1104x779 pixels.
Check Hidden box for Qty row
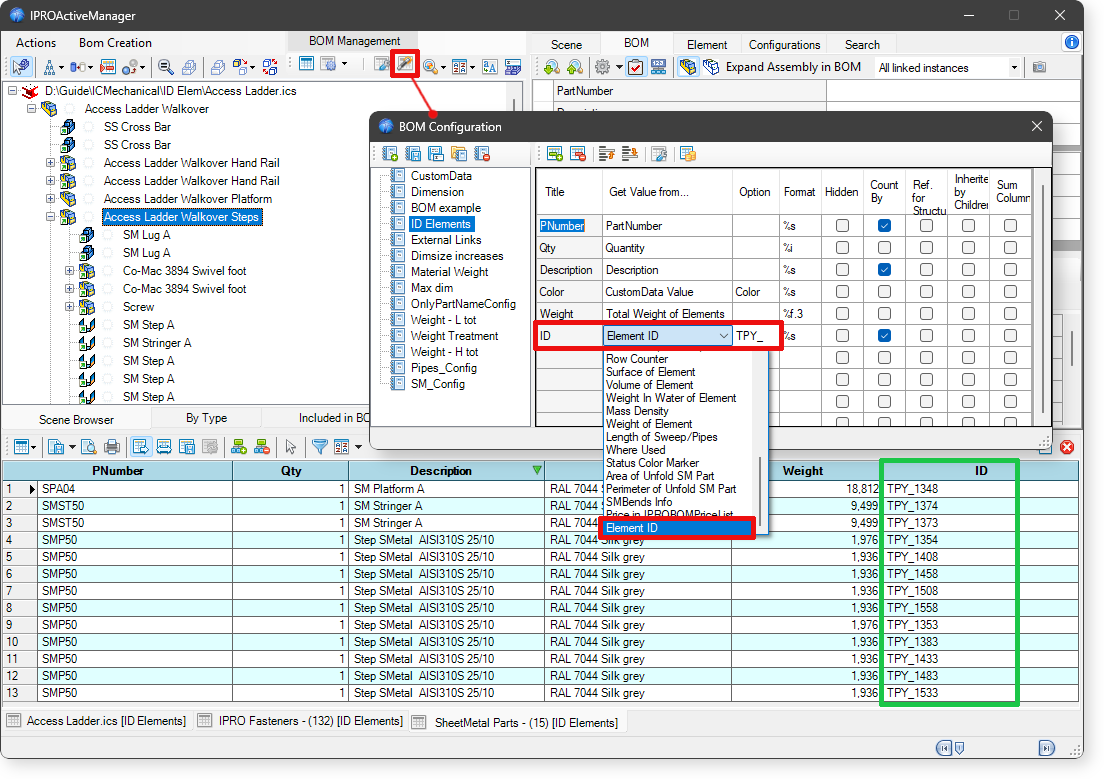click(x=842, y=248)
